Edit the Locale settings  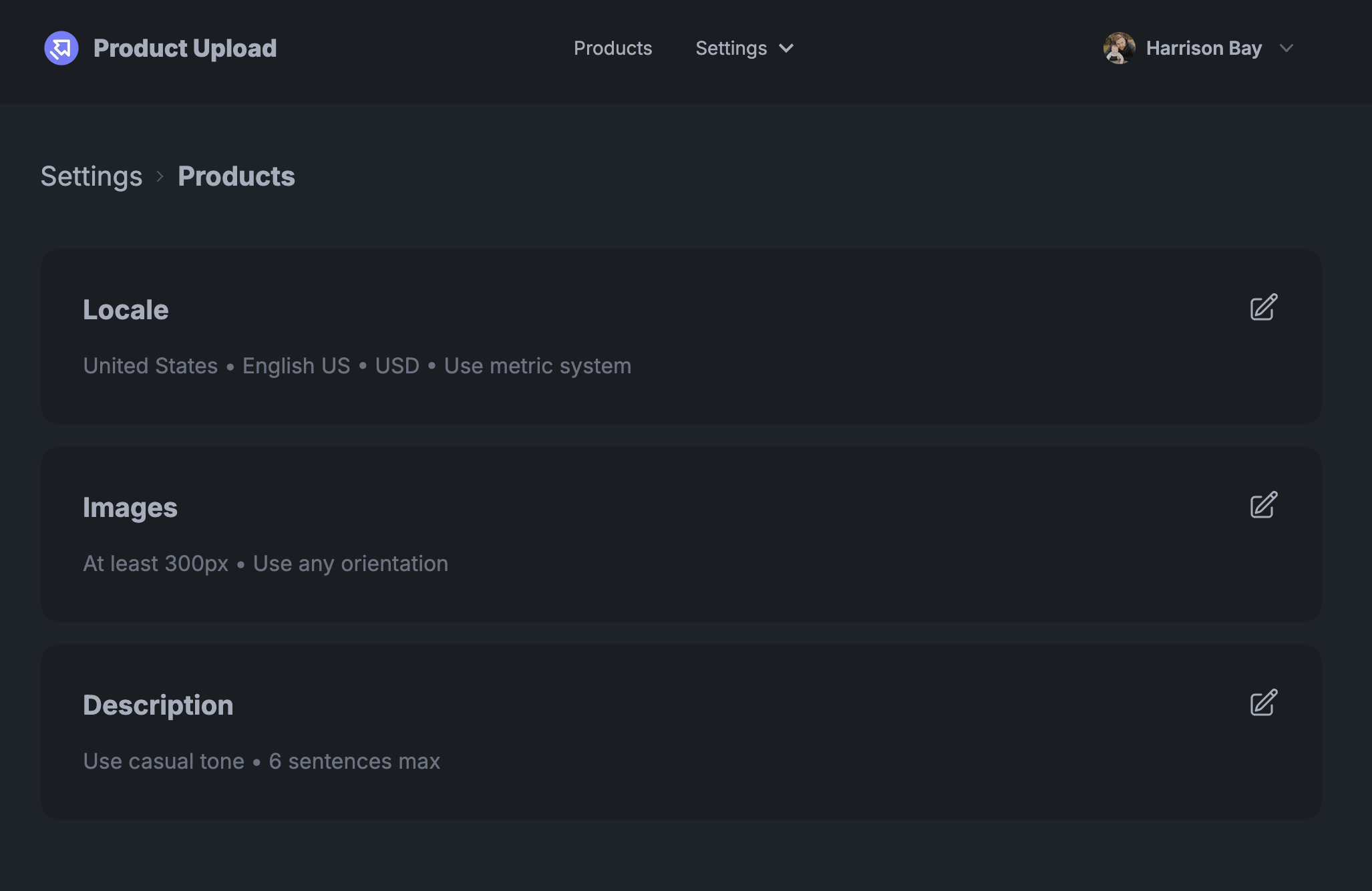click(x=1264, y=307)
